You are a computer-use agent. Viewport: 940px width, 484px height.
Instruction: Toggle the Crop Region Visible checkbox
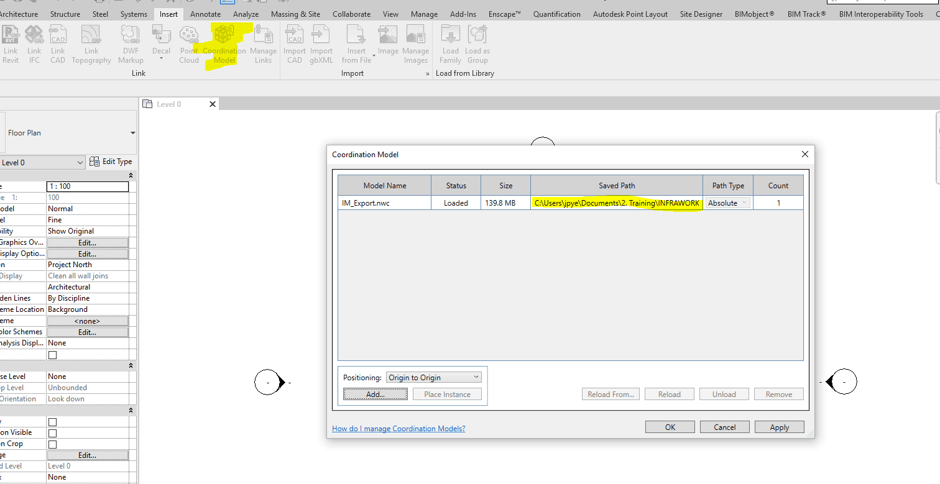pyautogui.click(x=53, y=433)
